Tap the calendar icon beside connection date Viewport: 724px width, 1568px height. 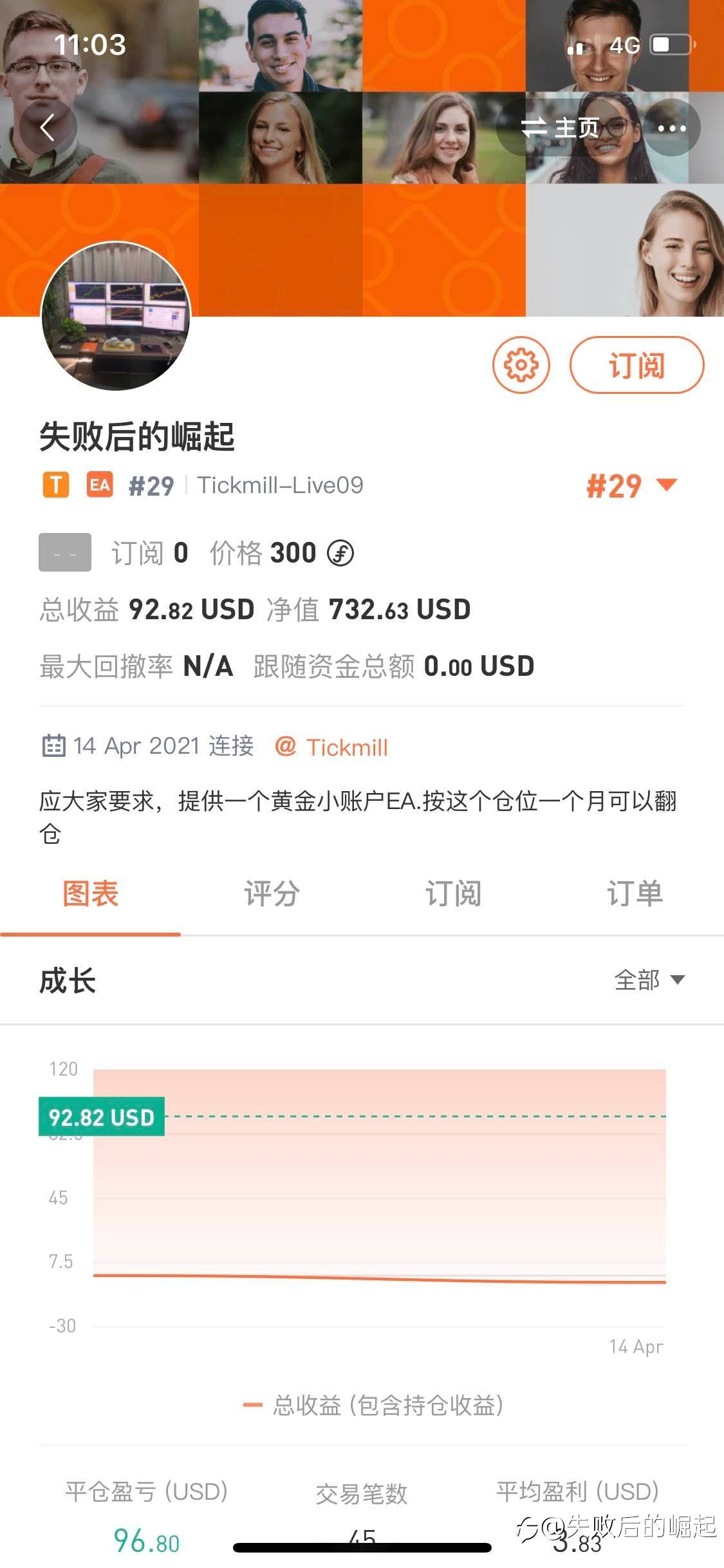point(53,745)
